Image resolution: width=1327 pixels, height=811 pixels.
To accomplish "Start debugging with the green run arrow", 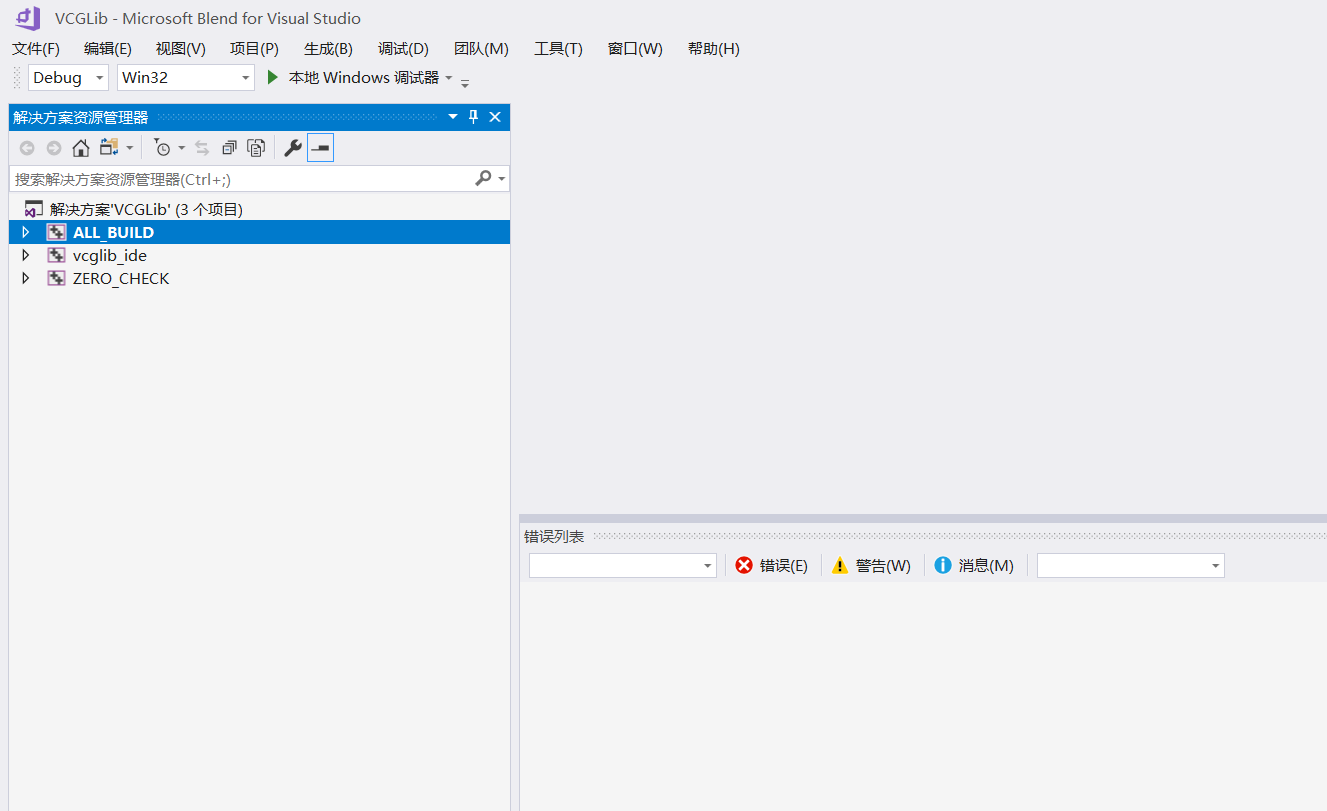I will [x=273, y=77].
